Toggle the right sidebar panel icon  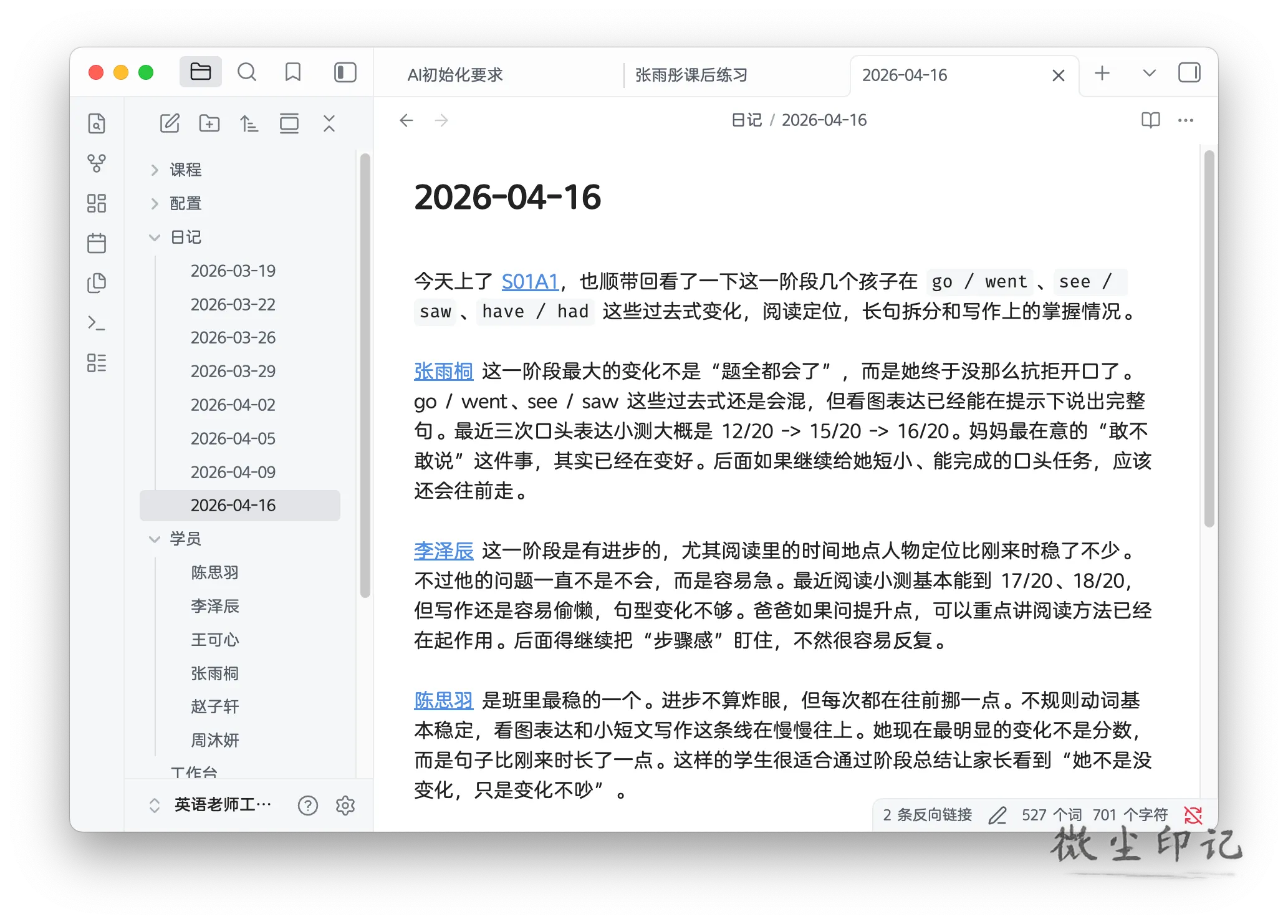[x=1189, y=73]
